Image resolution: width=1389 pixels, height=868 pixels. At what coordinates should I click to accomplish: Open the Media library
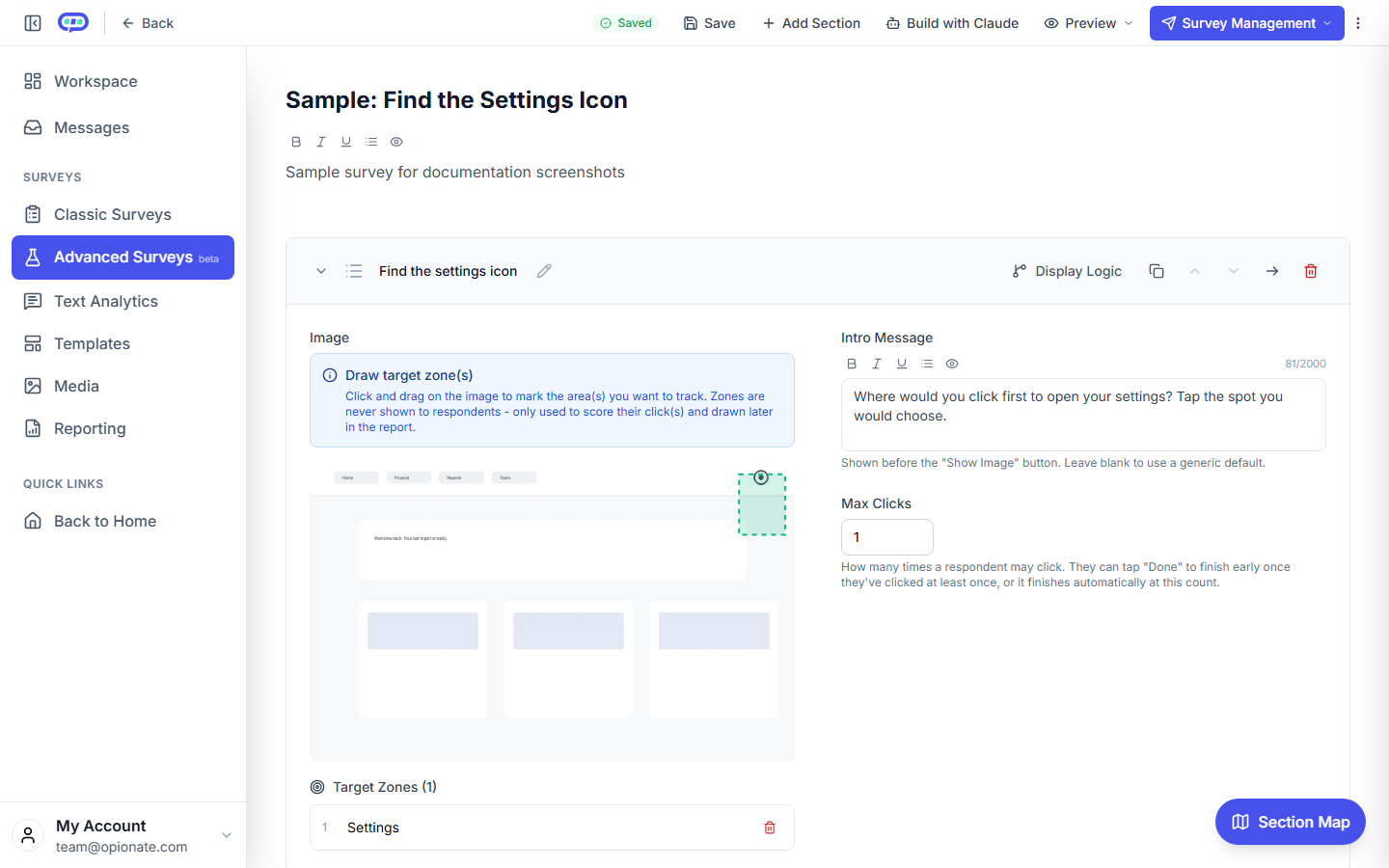tap(123, 386)
